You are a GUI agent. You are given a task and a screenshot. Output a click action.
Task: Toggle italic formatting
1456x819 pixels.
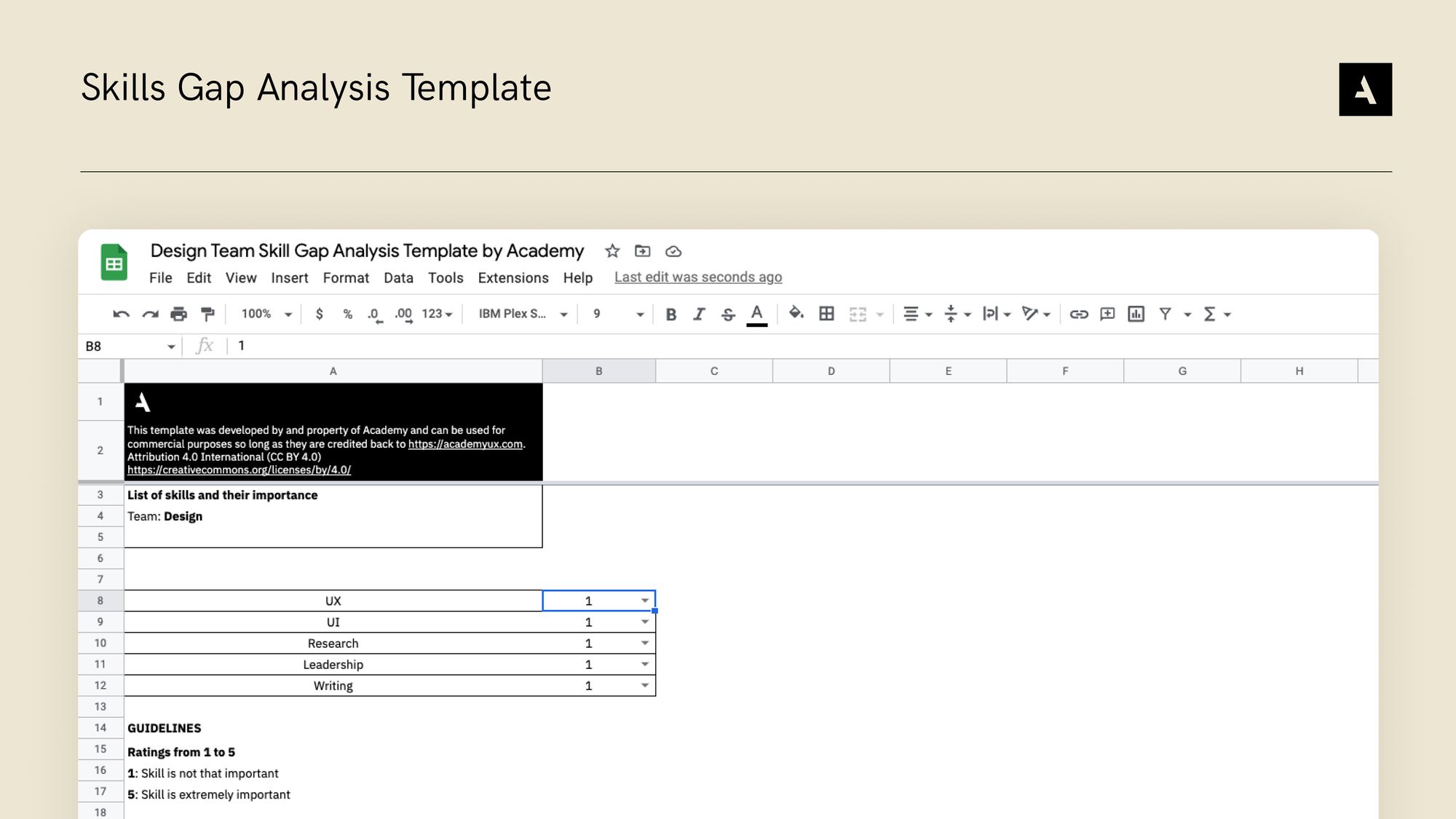pos(699,314)
